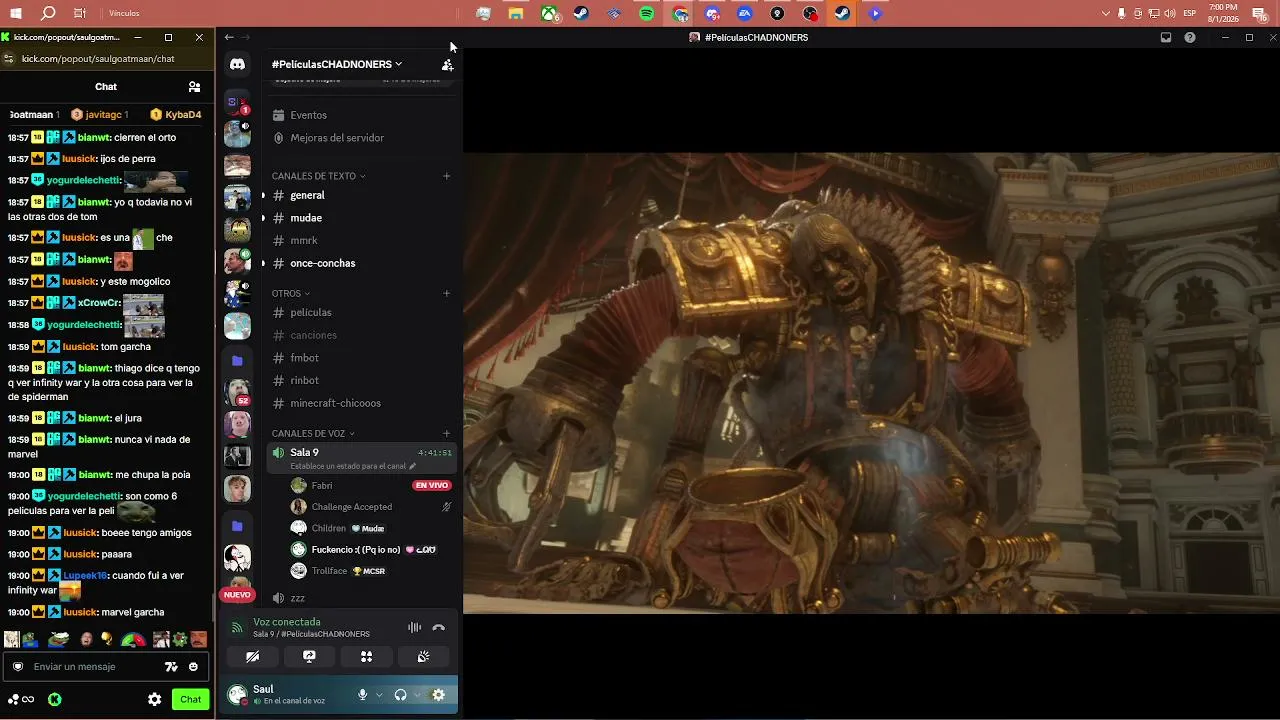Open the emoji picker in Kick chat
This screenshot has width=1280, height=720.
(193, 667)
